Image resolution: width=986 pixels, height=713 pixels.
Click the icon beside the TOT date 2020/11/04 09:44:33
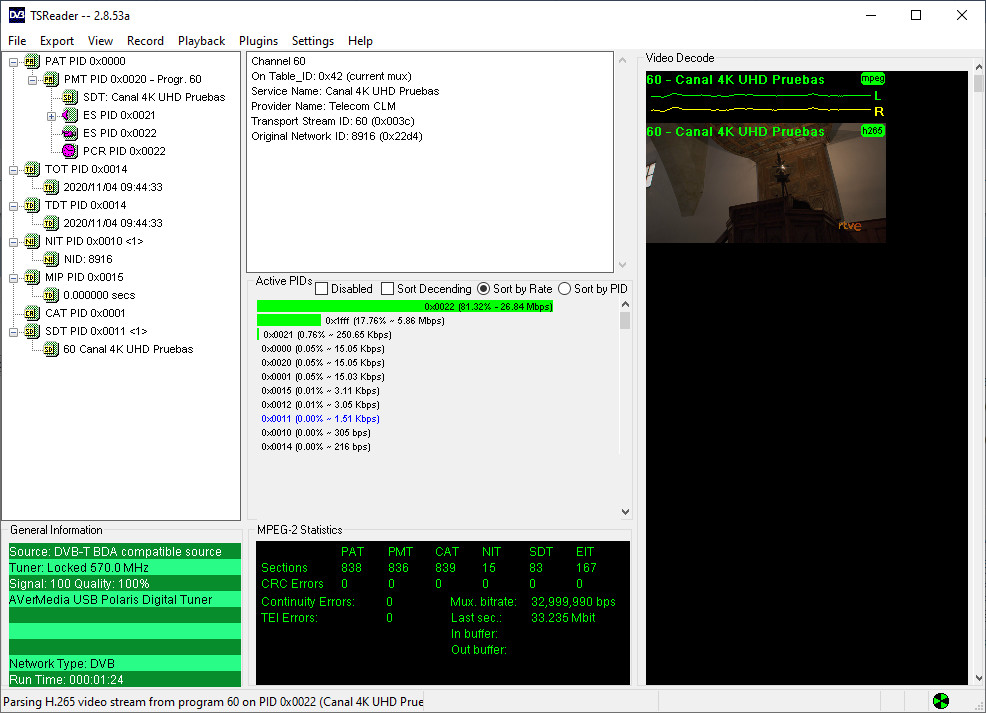[51, 187]
